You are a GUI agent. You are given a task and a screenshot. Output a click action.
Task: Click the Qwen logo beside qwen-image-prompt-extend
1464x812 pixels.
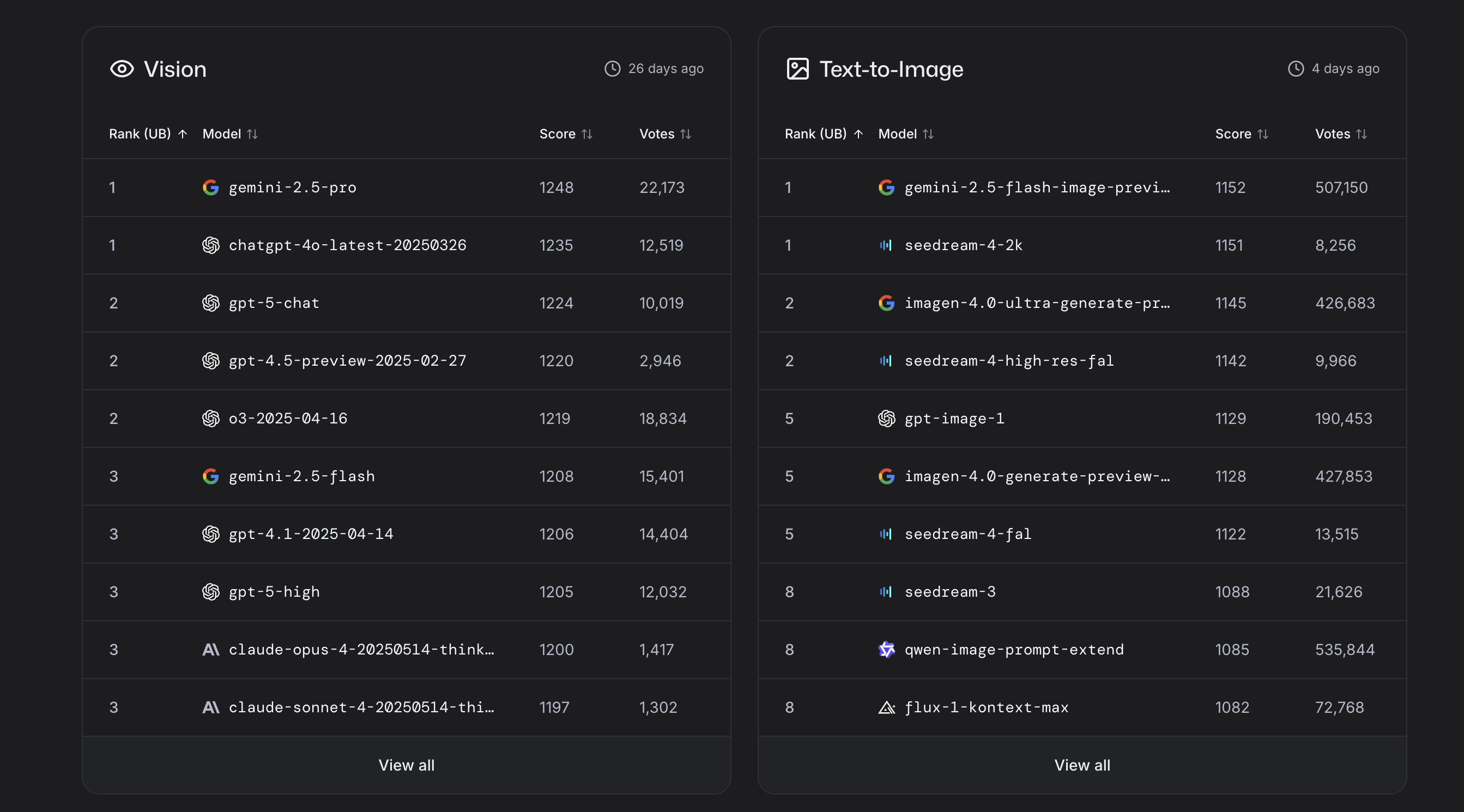click(x=886, y=650)
